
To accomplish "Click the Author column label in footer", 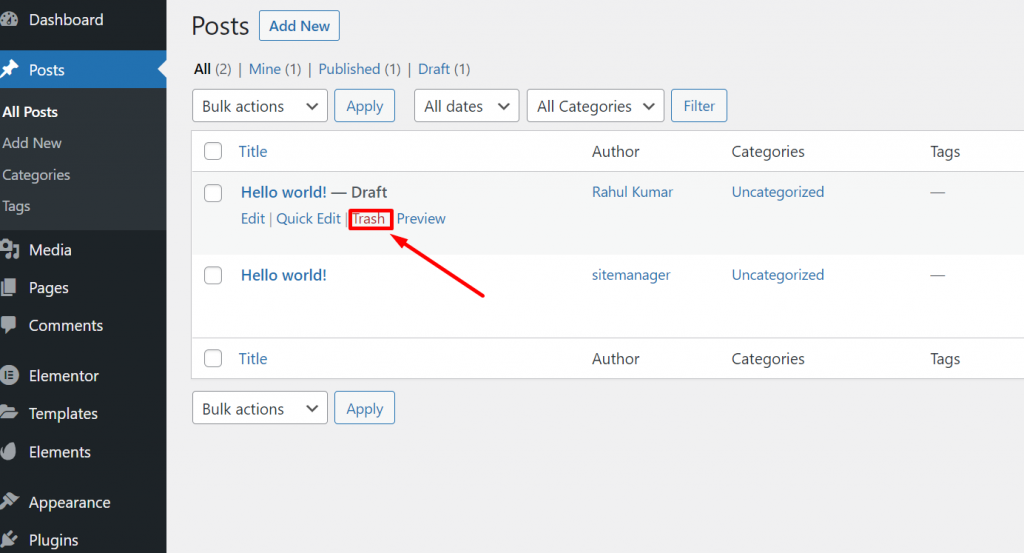I will [615, 358].
